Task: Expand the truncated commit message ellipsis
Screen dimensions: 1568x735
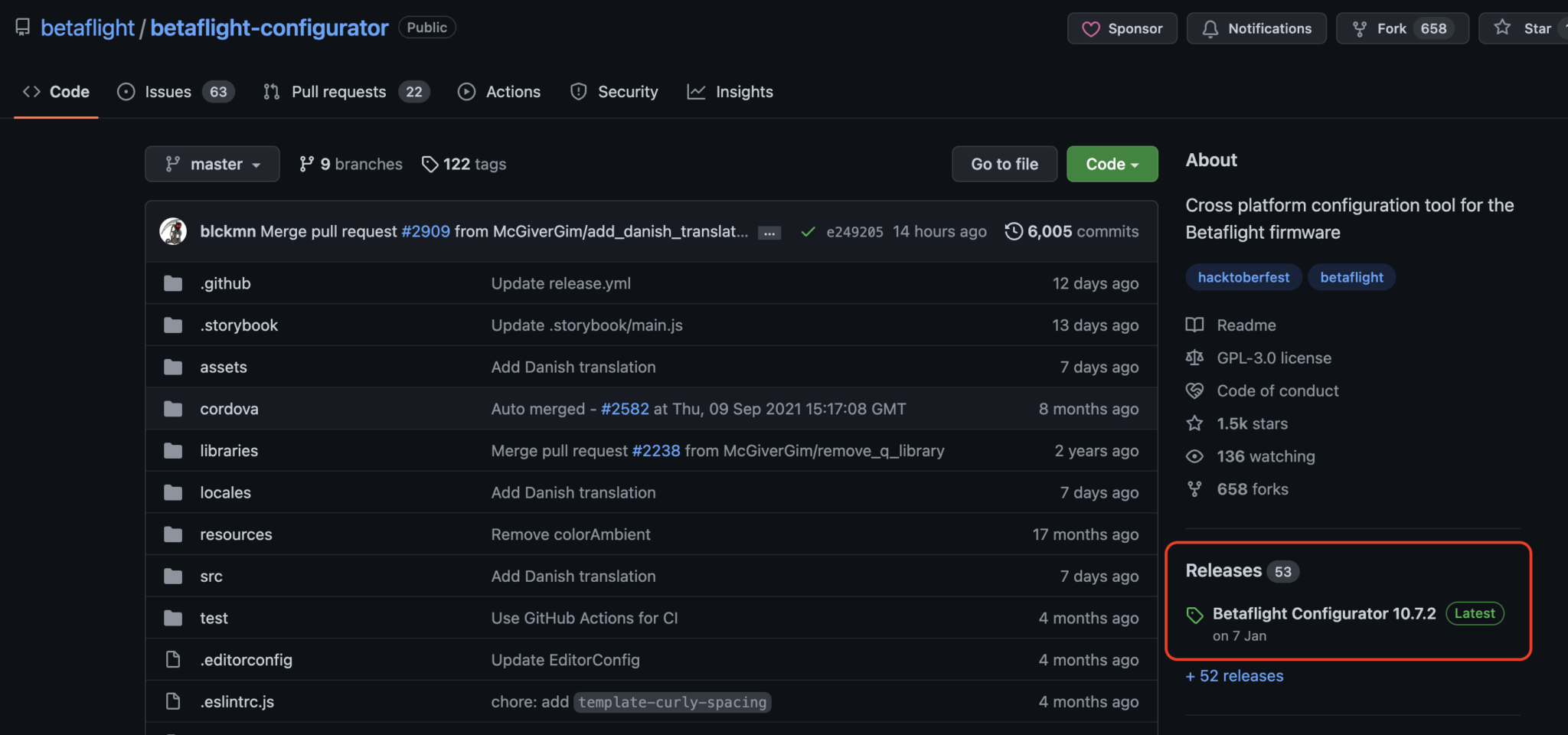Action: pos(769,231)
